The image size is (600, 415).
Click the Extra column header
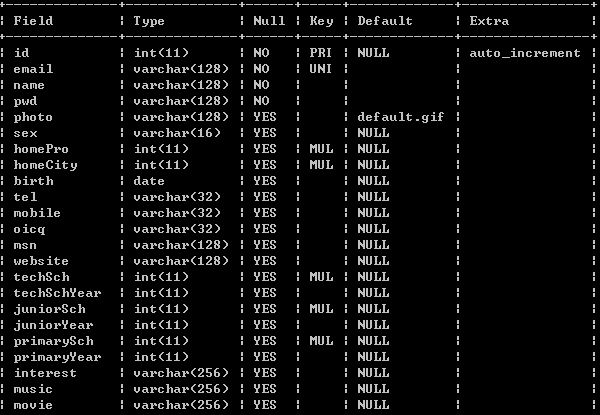click(x=489, y=21)
